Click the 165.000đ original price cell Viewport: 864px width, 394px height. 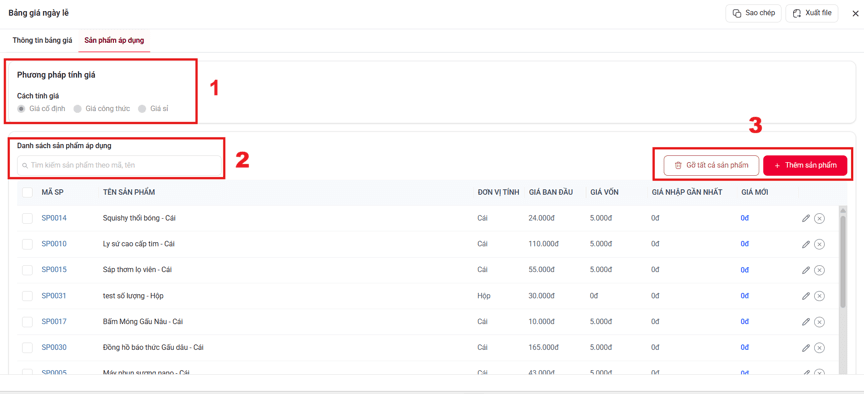coord(544,348)
